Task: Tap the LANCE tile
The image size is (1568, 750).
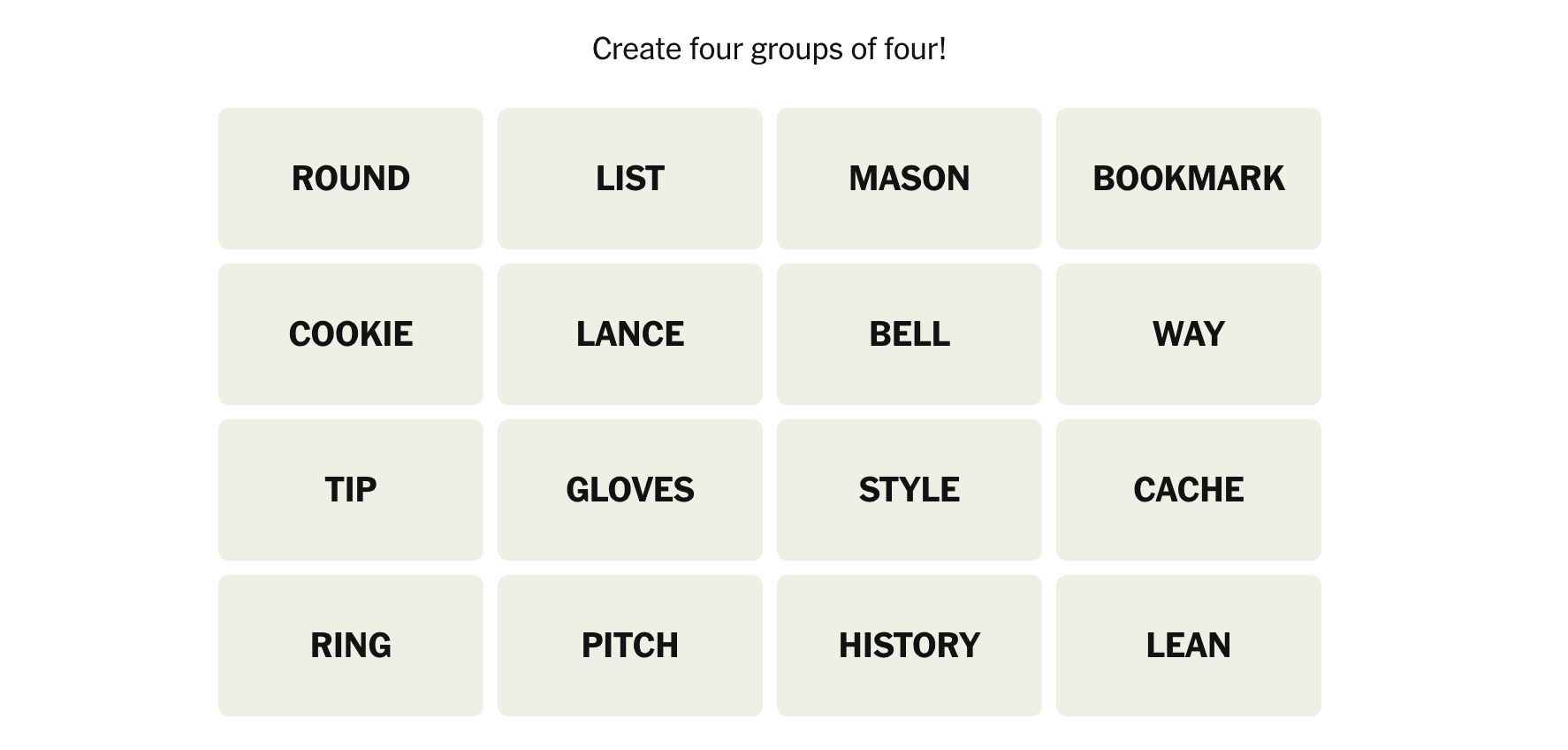Action: pyautogui.click(x=630, y=334)
